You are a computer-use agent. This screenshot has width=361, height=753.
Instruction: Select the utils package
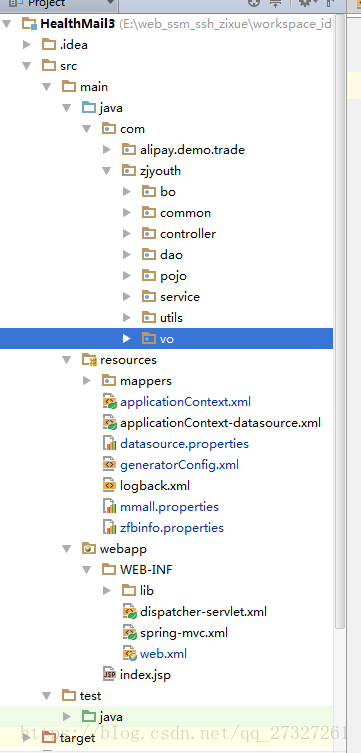point(171,317)
